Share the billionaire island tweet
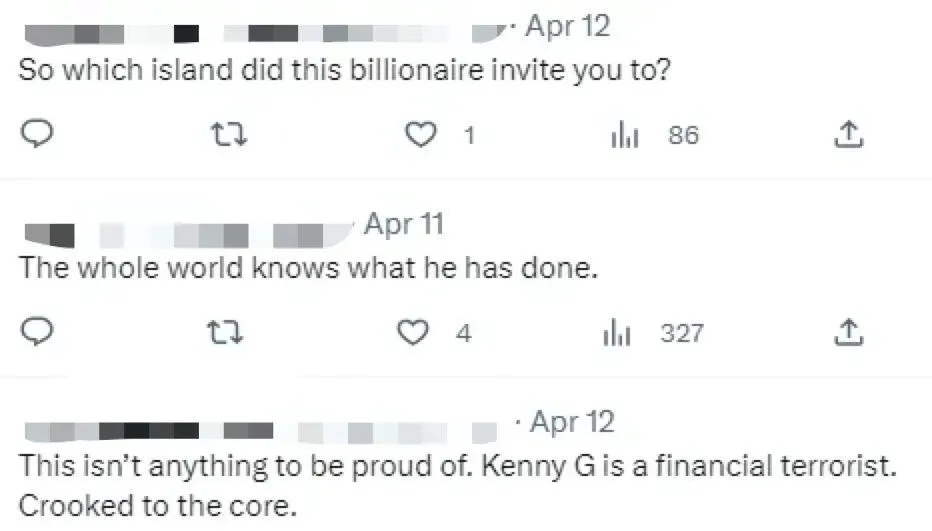932x531 pixels. [x=848, y=134]
